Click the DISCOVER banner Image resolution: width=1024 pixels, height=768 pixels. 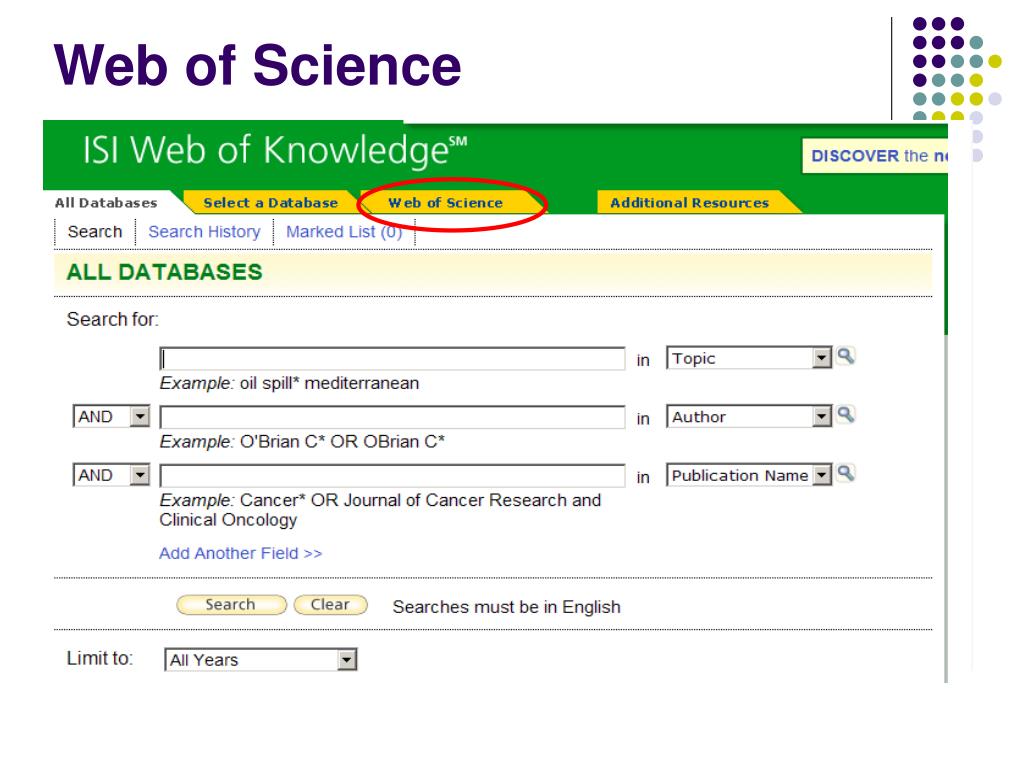874,155
